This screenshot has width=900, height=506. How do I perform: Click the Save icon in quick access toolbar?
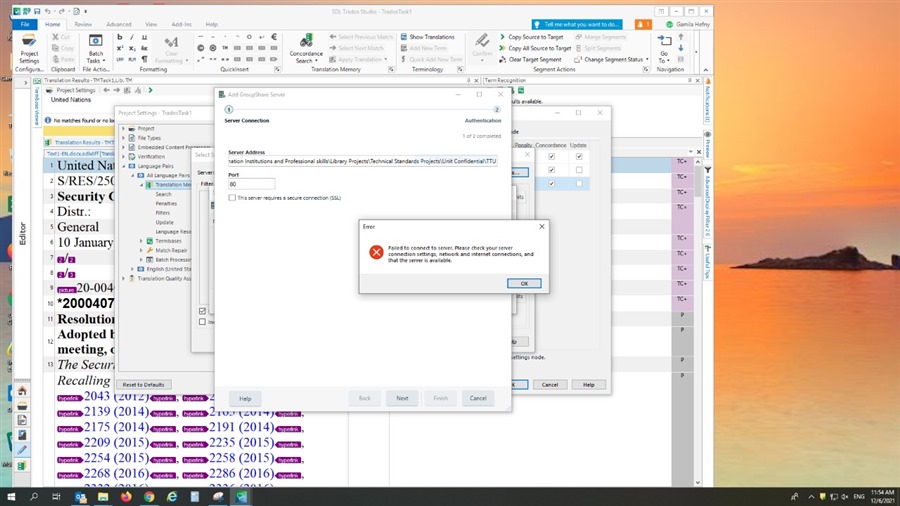37,11
